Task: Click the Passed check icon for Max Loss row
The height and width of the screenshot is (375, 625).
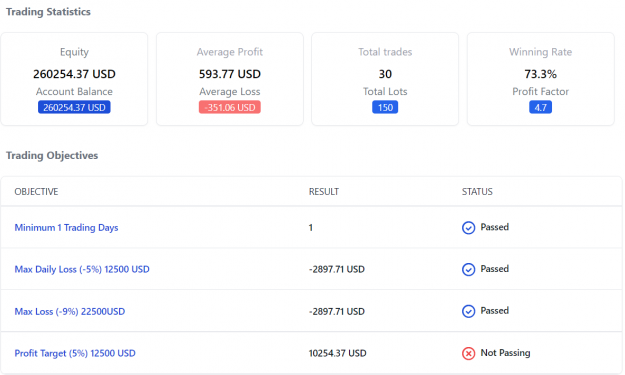Action: point(468,311)
